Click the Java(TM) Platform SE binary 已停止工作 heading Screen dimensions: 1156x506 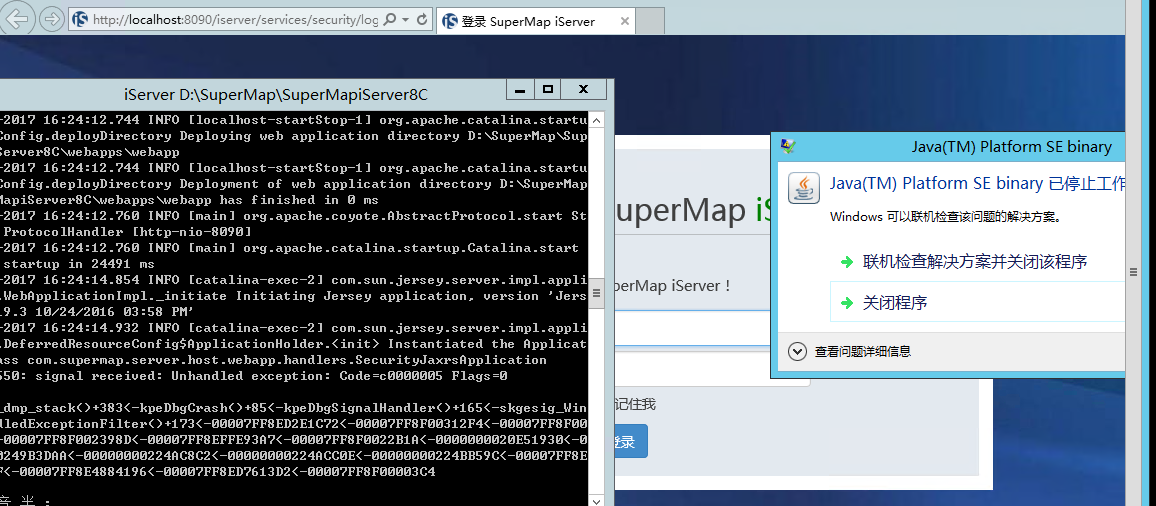pyautogui.click(x=978, y=183)
